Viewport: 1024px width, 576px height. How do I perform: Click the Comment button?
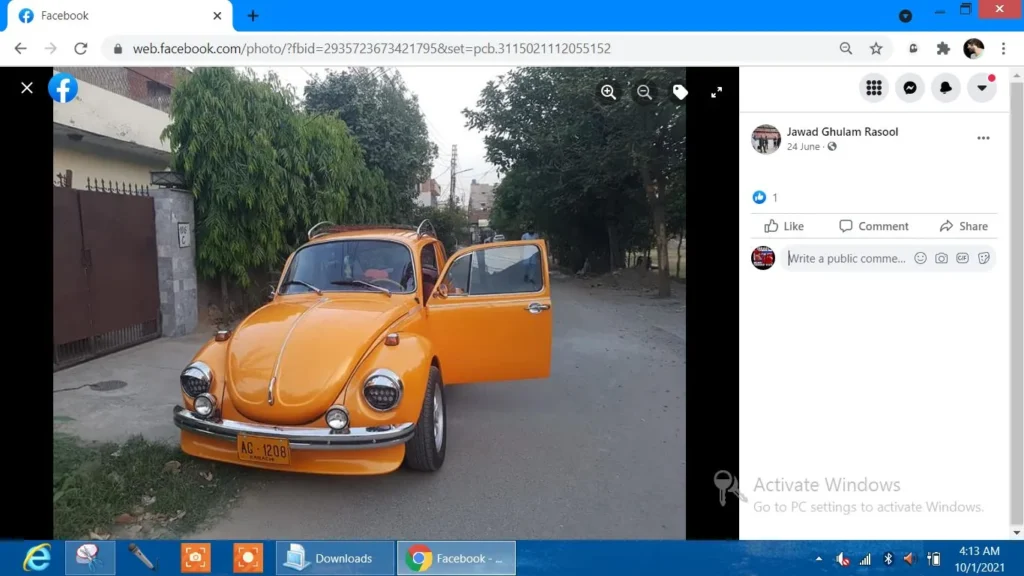click(874, 226)
